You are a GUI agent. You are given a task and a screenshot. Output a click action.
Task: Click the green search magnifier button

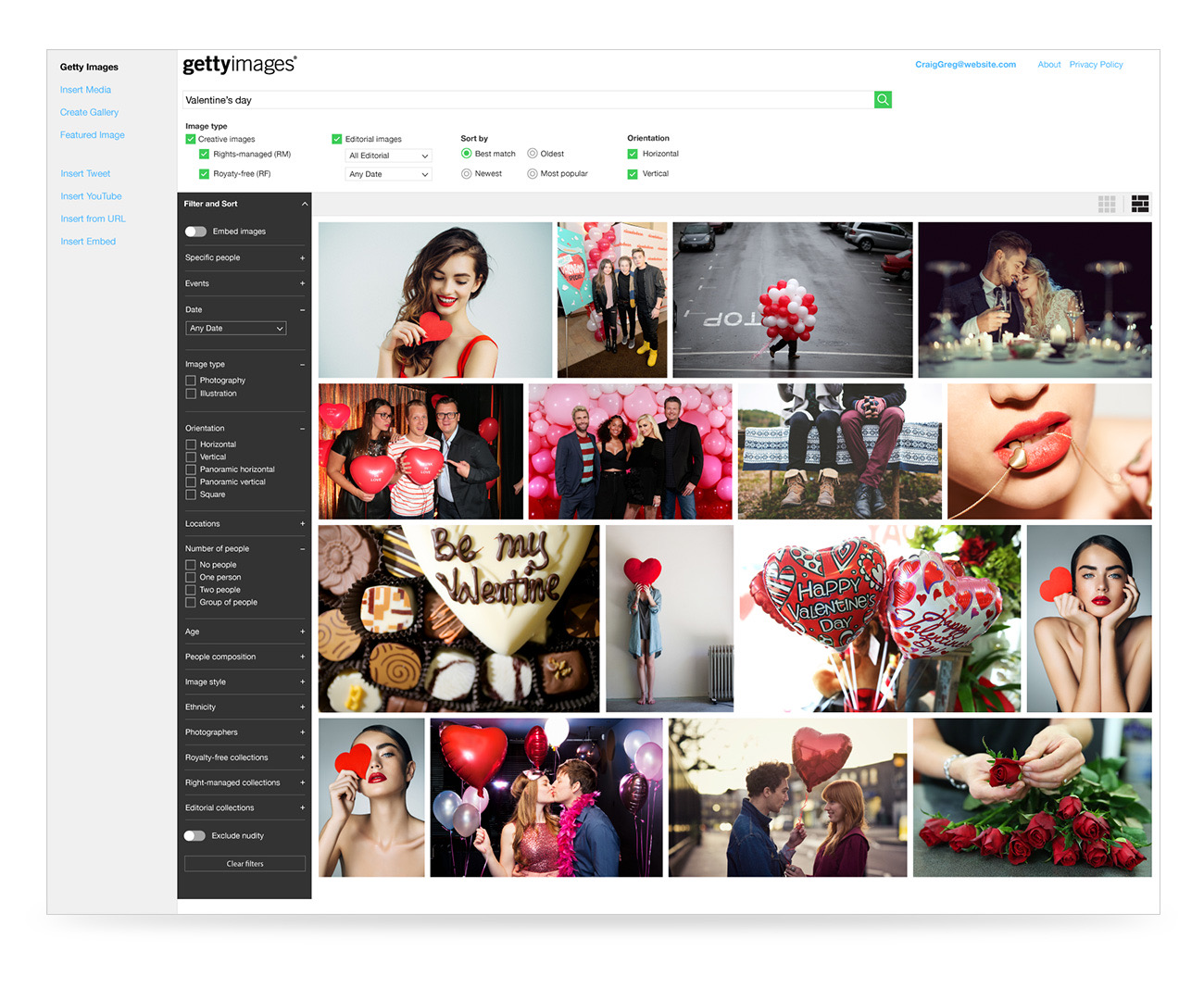click(883, 99)
